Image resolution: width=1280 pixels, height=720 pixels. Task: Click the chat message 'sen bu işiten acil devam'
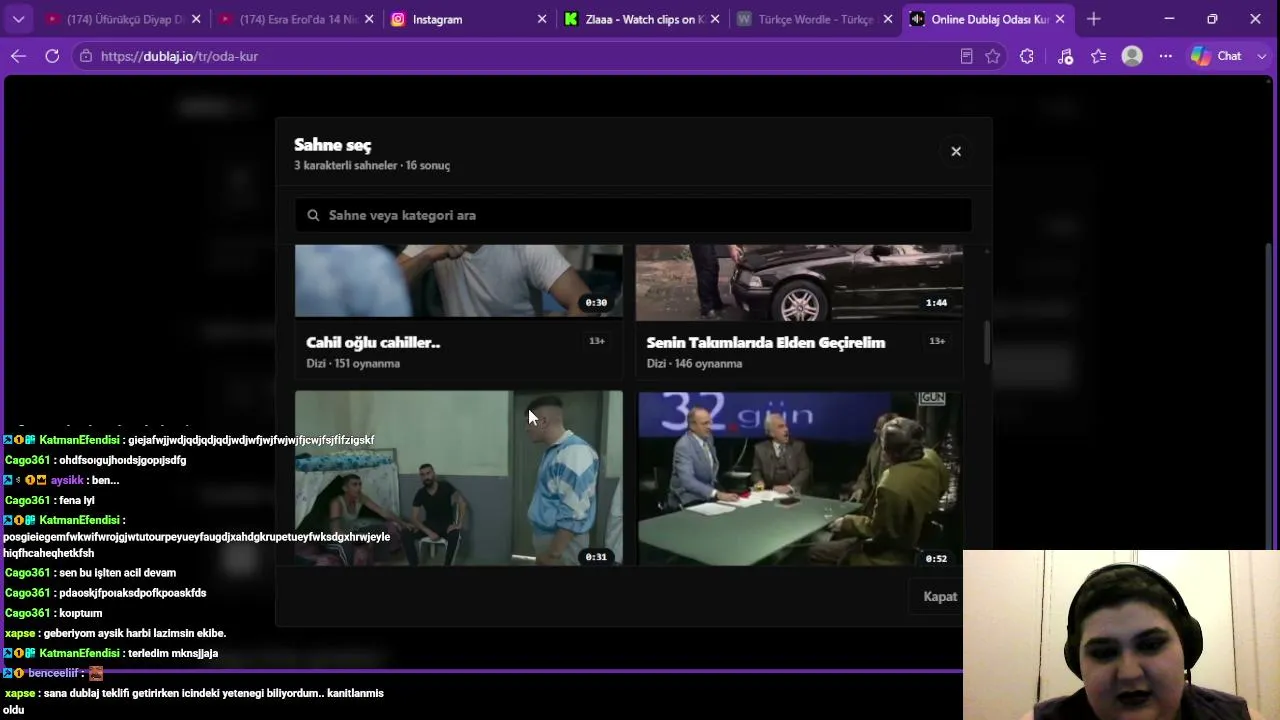(117, 573)
